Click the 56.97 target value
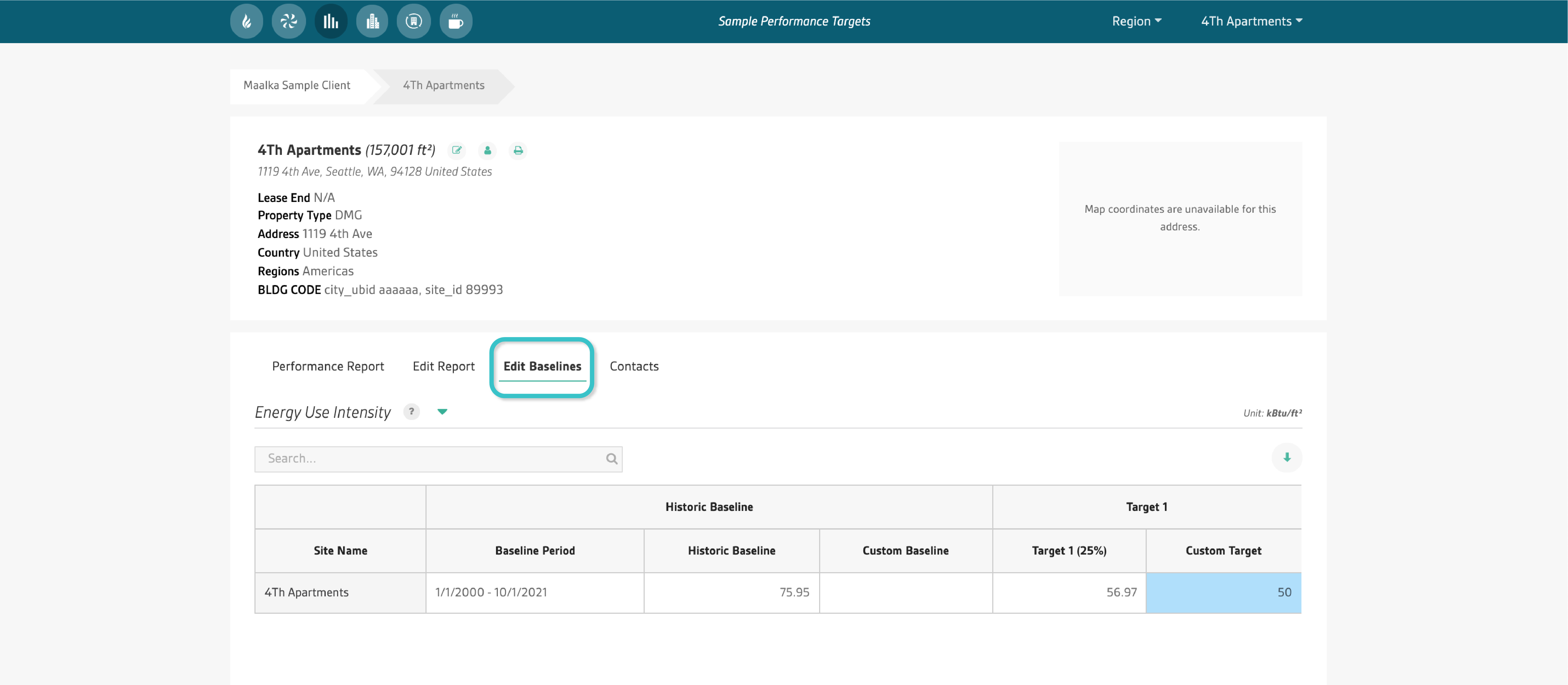1568x685 pixels. point(1121,592)
